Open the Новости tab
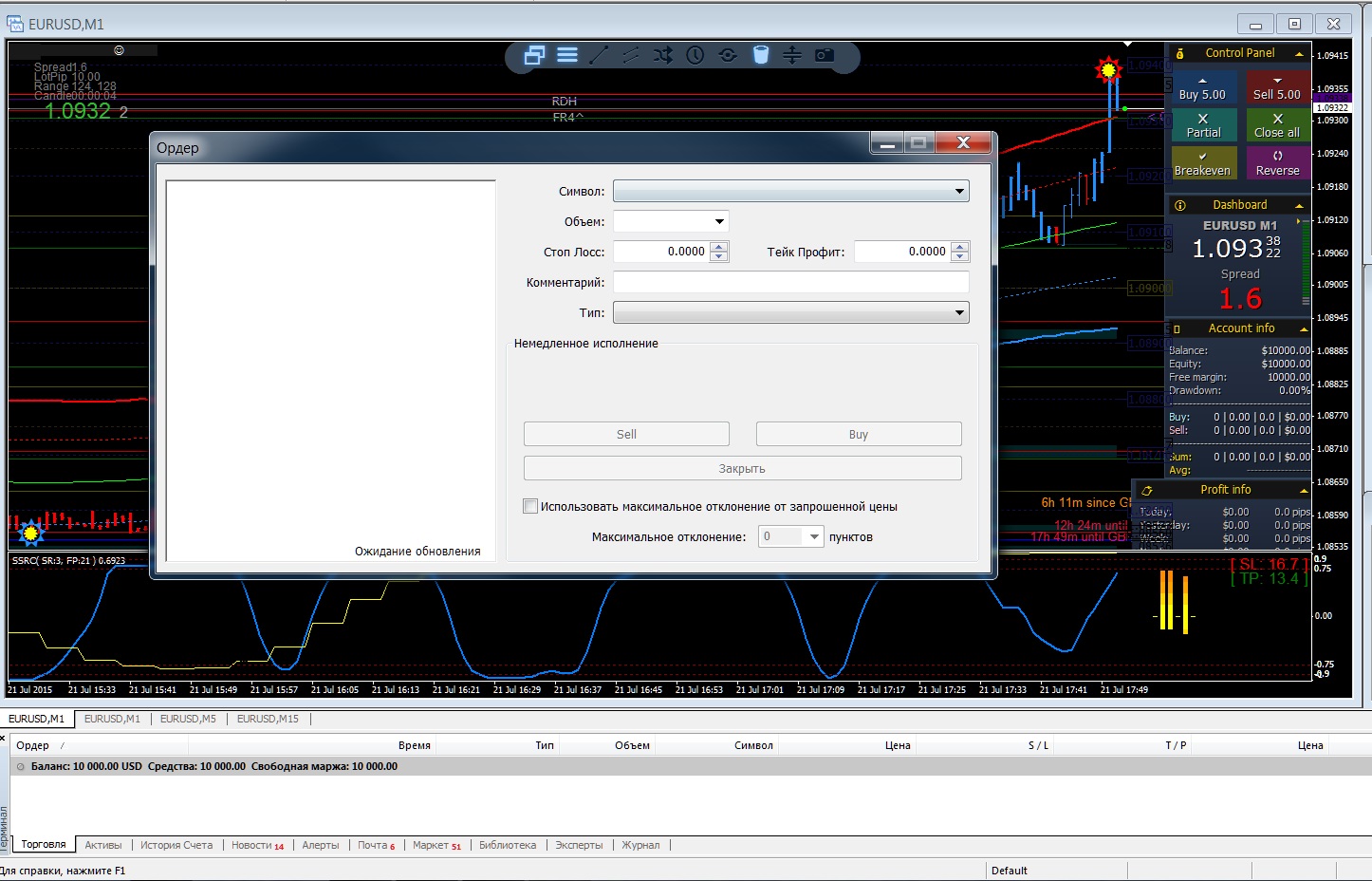This screenshot has height=881, width=1372. [x=257, y=845]
